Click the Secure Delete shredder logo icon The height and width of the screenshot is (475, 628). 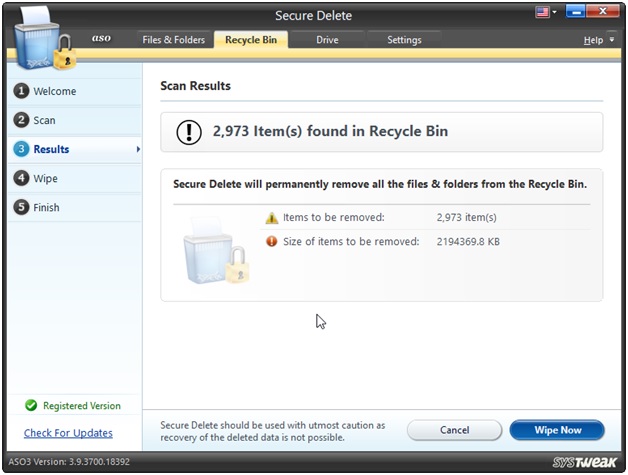[40, 39]
